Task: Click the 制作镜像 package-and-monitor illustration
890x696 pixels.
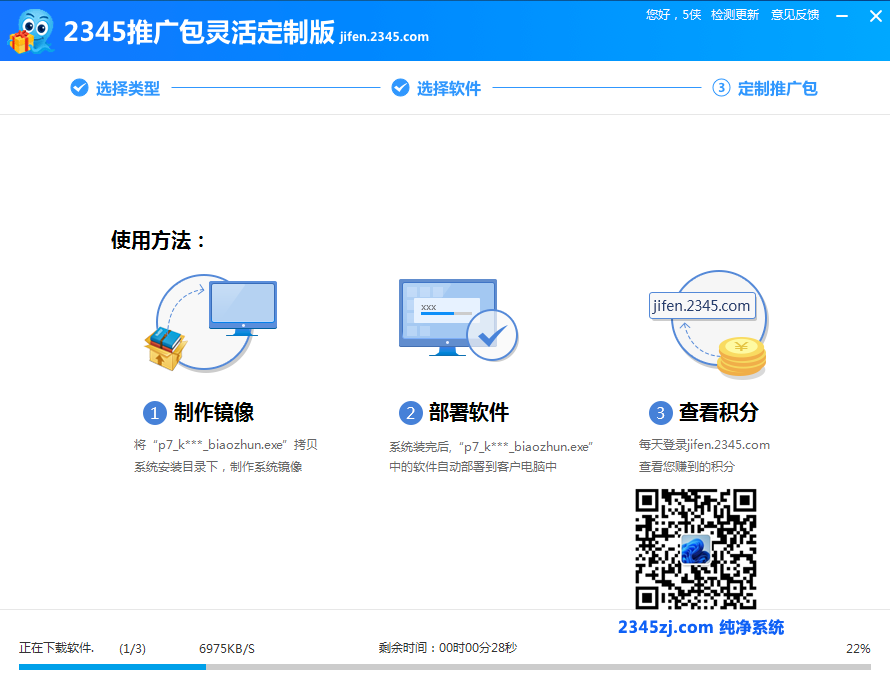Action: [211, 322]
